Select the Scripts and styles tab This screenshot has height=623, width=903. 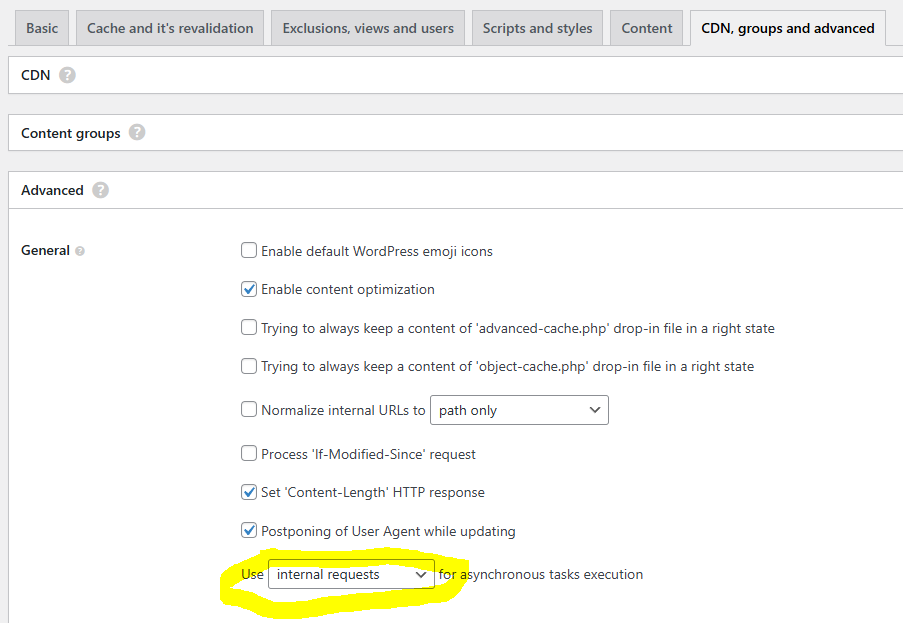[537, 28]
